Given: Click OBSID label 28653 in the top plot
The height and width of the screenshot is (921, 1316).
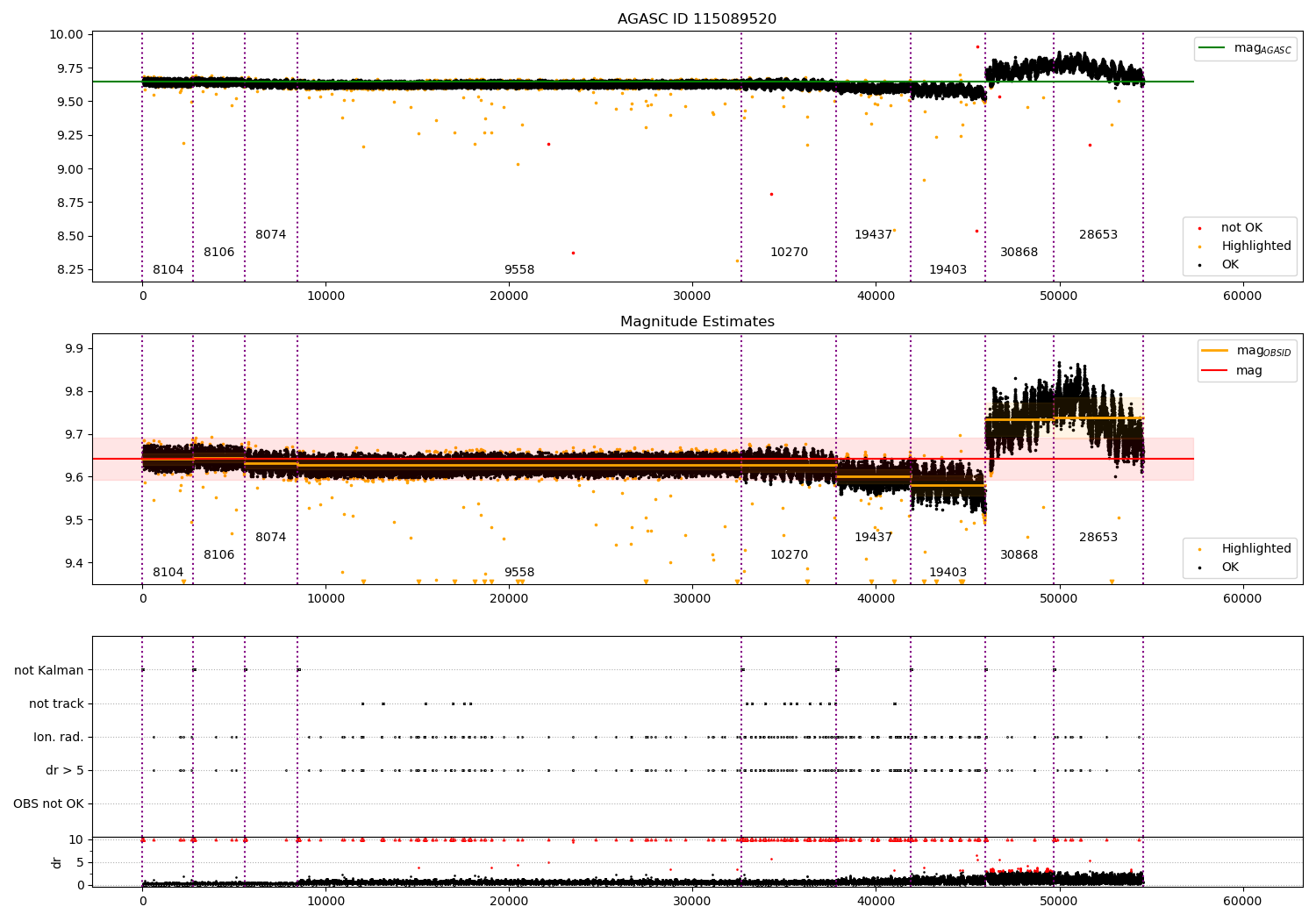Looking at the screenshot, I should click(1098, 235).
